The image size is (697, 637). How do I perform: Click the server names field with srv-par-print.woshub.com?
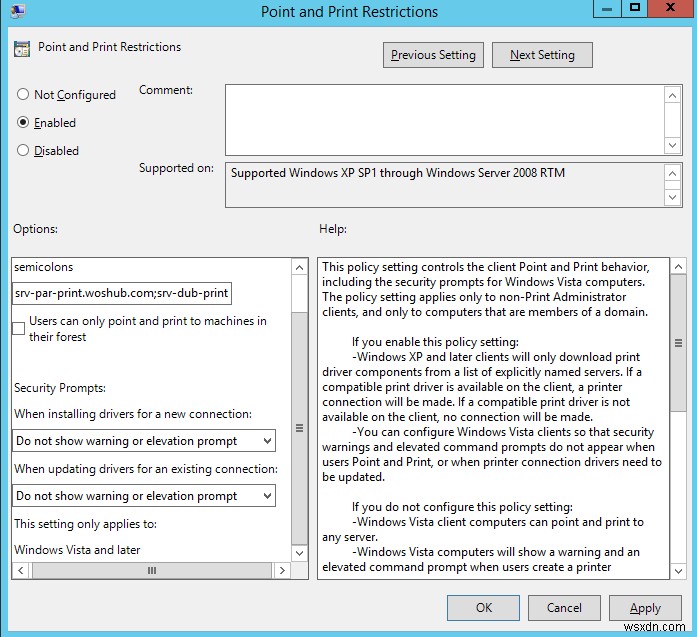pos(122,293)
